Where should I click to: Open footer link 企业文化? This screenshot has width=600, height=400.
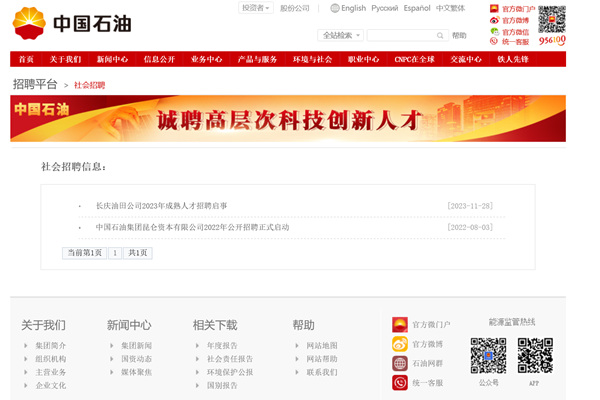[x=51, y=386]
